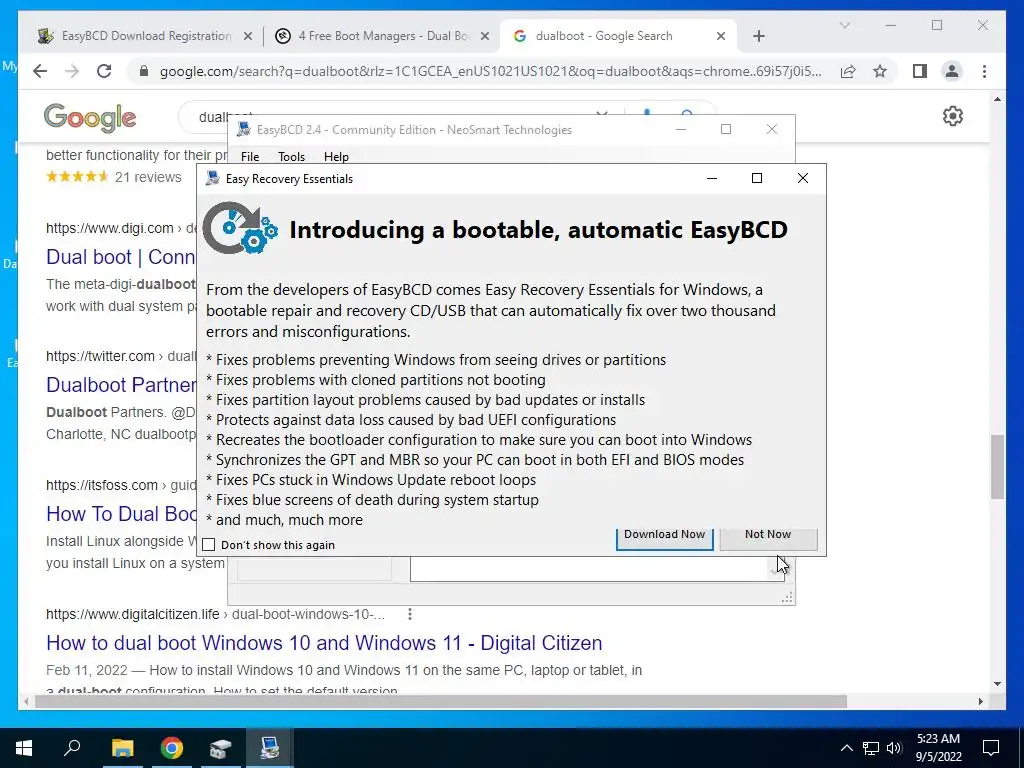Open the Help menu in EasyBCD
Screen dimensions: 1024x768
(x=336, y=157)
